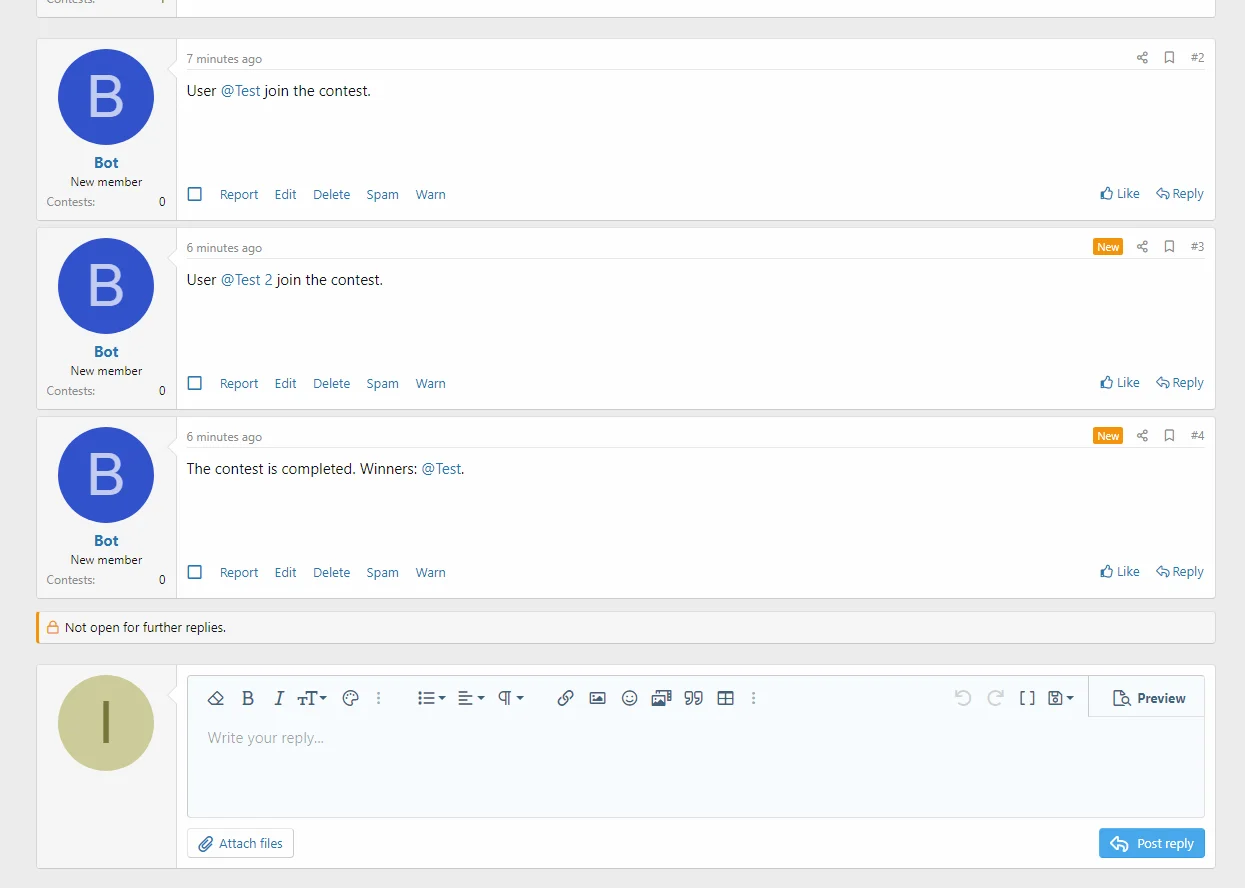Image resolution: width=1245 pixels, height=888 pixels.
Task: Switch to the Preview tab
Action: [x=1148, y=698]
